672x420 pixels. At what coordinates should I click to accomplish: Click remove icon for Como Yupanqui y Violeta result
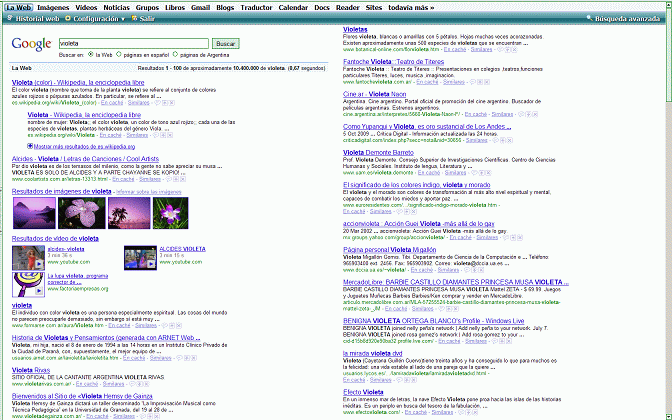pos(510,141)
